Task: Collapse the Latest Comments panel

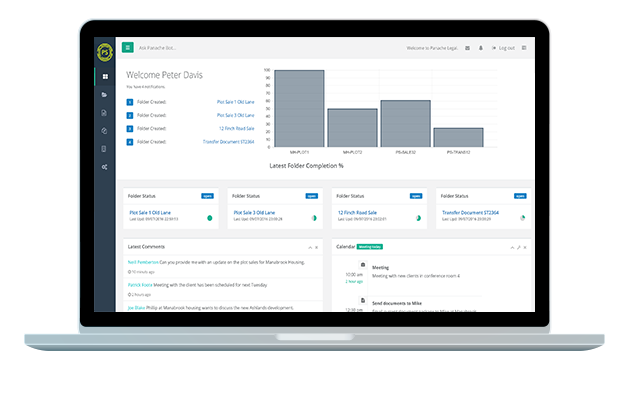Action: coord(310,247)
